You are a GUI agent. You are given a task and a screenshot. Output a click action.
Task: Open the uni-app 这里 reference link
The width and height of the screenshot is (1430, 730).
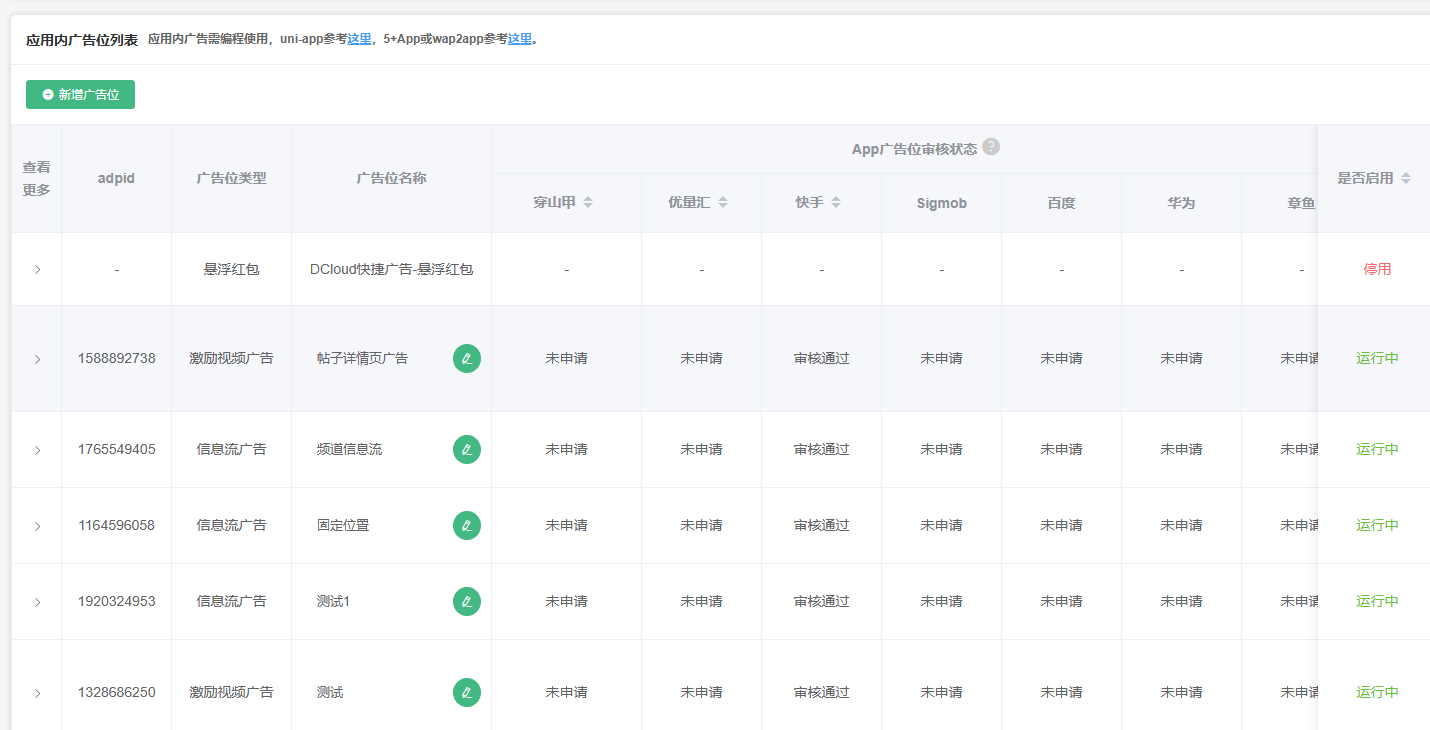(359, 39)
